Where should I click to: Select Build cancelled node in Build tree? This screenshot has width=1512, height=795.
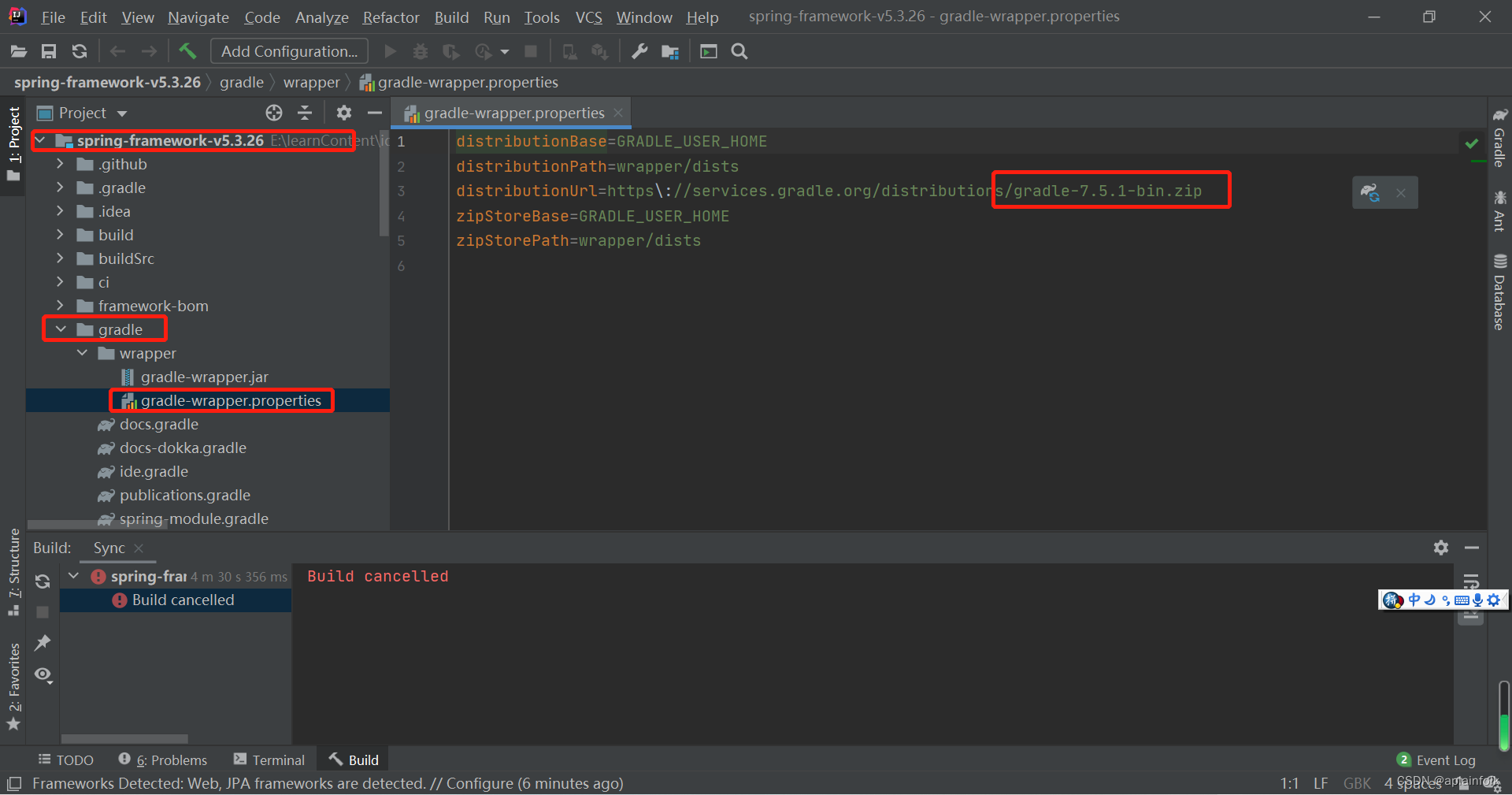(183, 600)
